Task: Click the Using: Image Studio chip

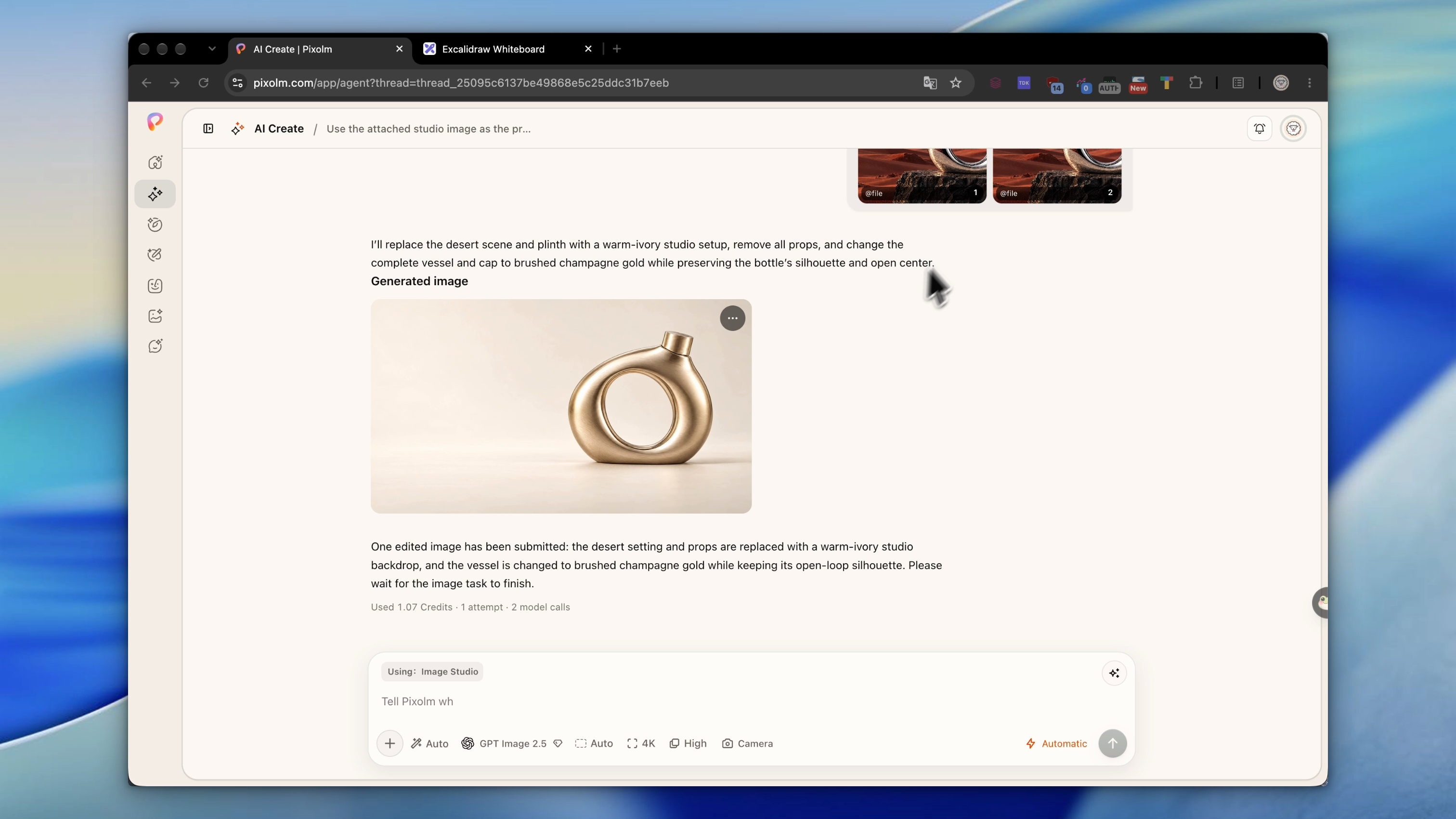Action: 432,672
